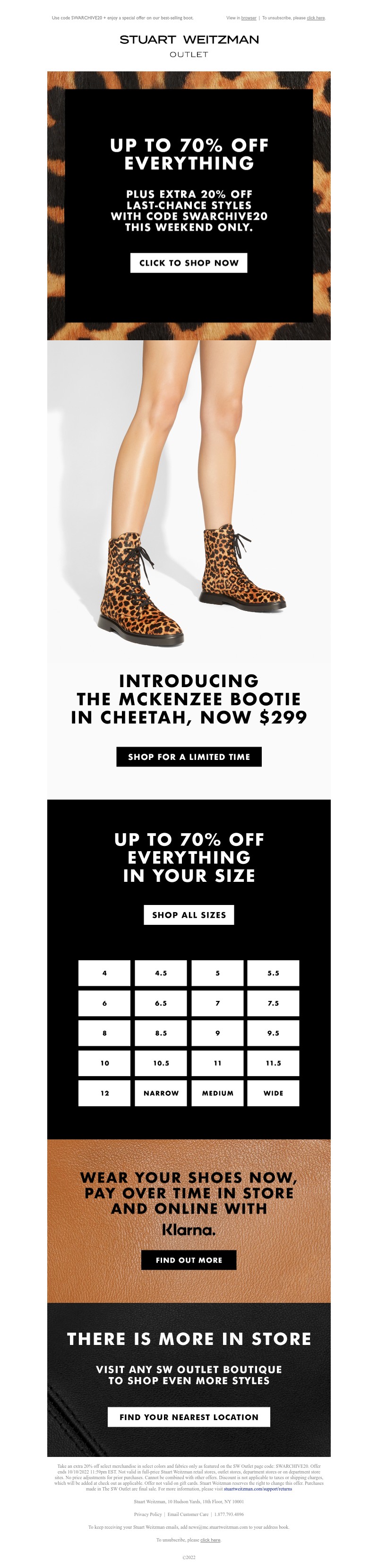Select the Narrow width option
The width and height of the screenshot is (378, 1568).
[161, 1093]
